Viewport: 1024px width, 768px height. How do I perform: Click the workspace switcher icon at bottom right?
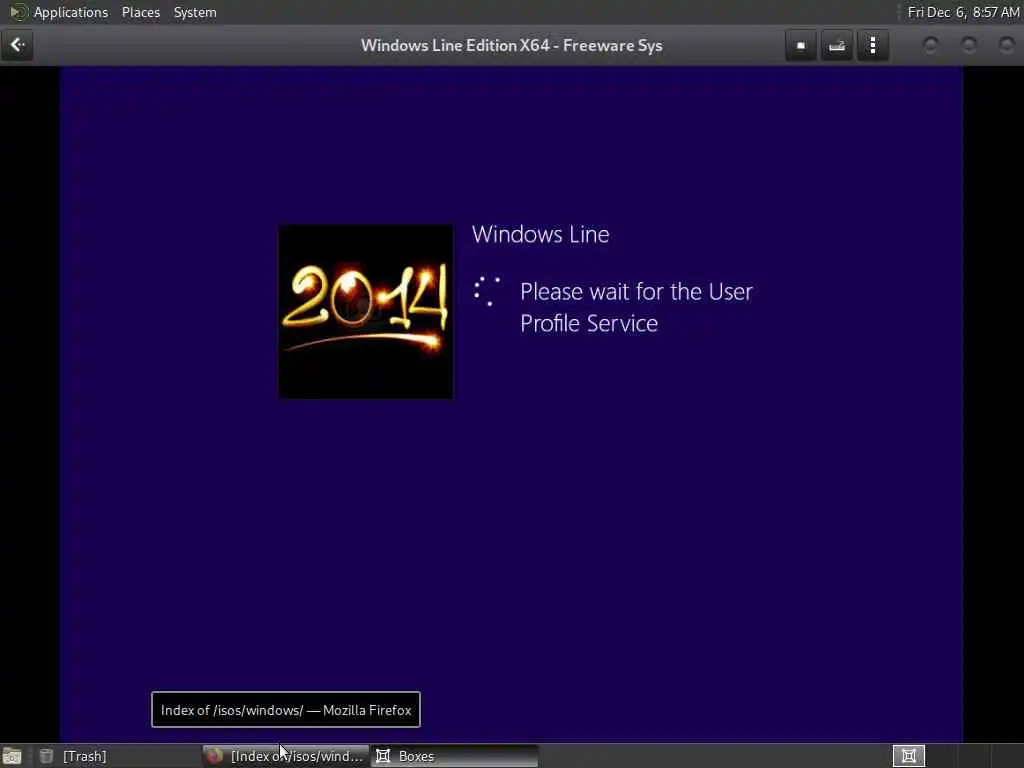[x=908, y=756]
